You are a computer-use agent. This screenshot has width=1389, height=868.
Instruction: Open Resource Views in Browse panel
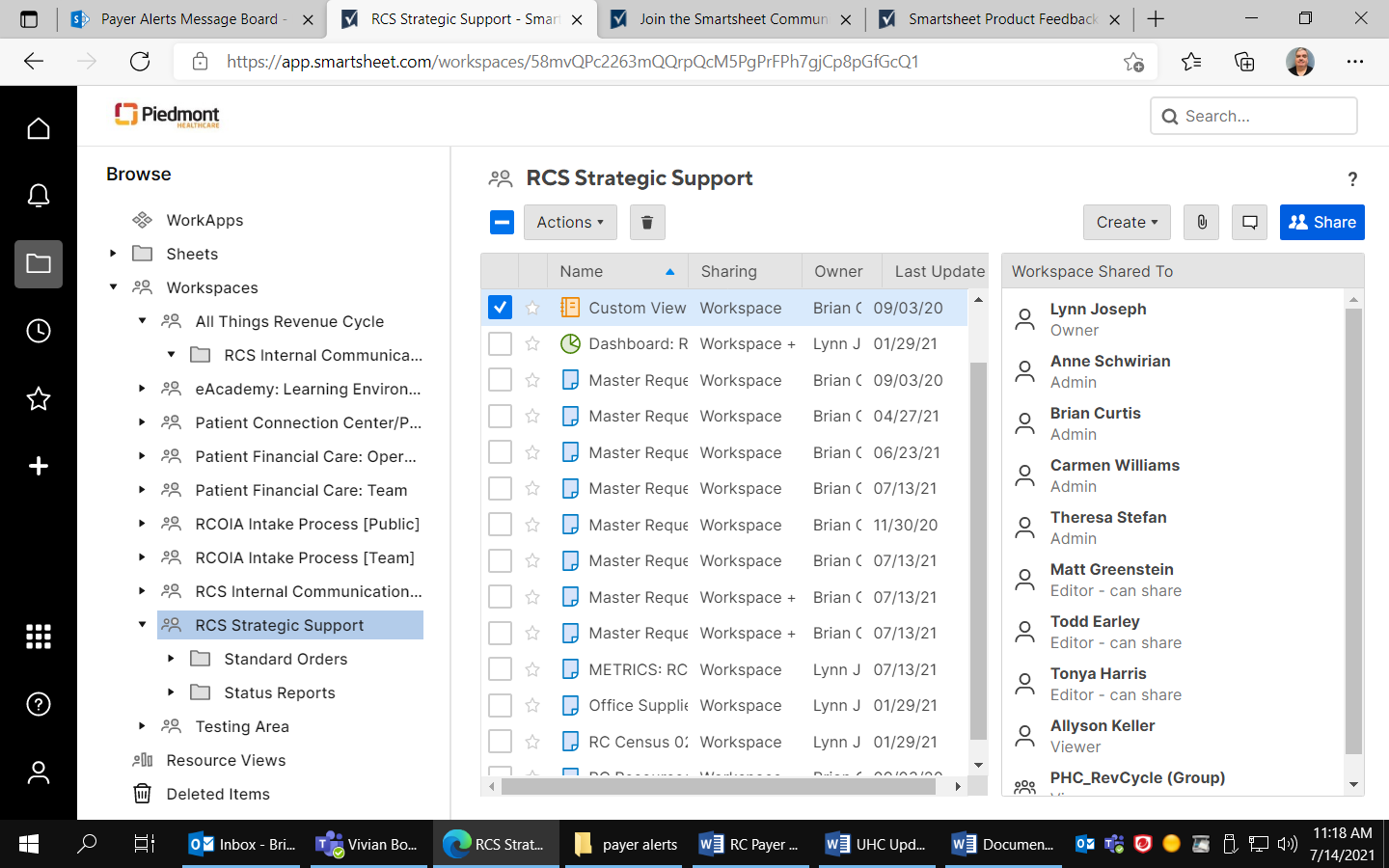point(226,760)
